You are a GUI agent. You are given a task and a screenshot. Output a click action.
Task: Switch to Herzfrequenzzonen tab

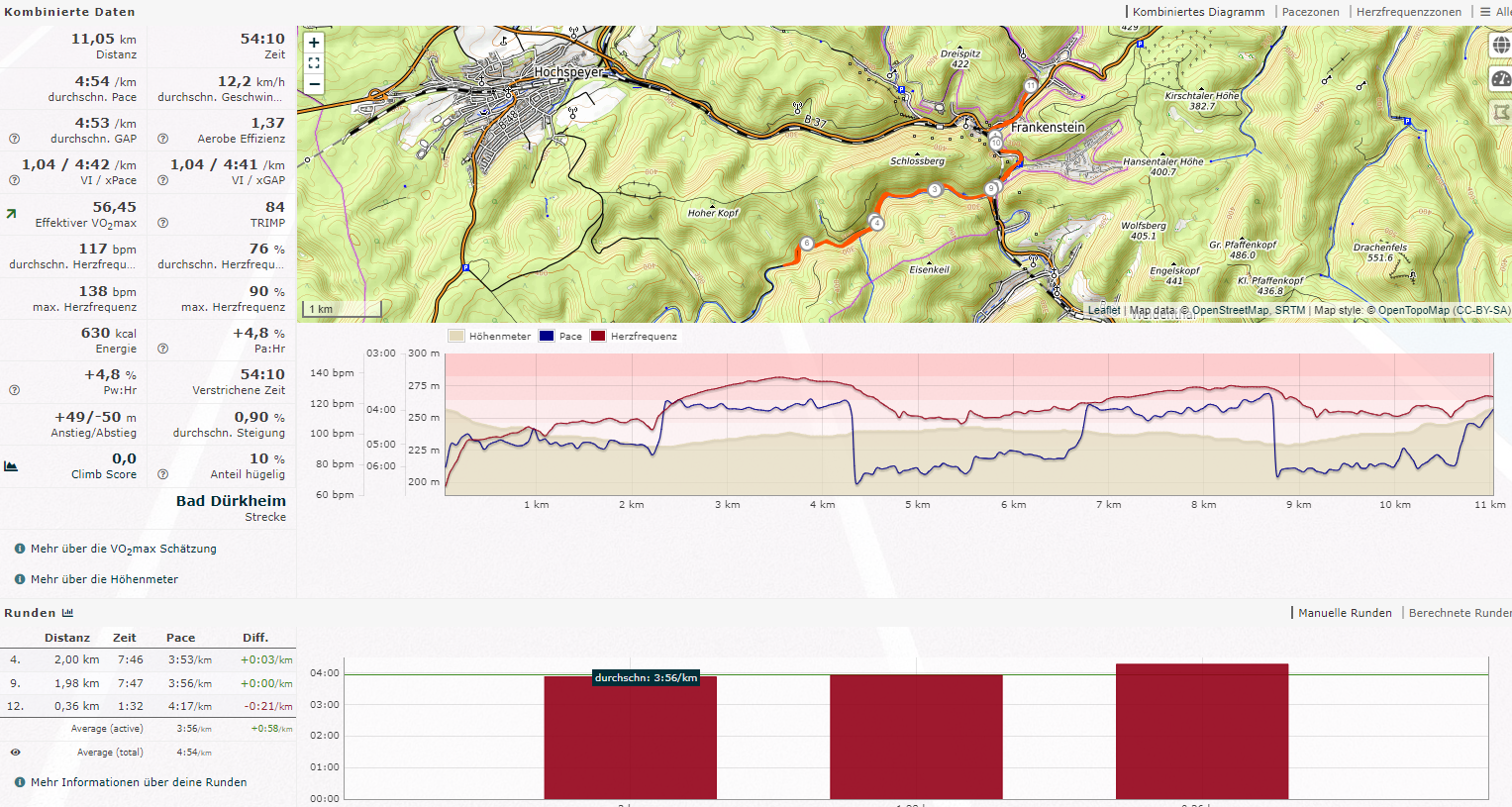pyautogui.click(x=1408, y=12)
